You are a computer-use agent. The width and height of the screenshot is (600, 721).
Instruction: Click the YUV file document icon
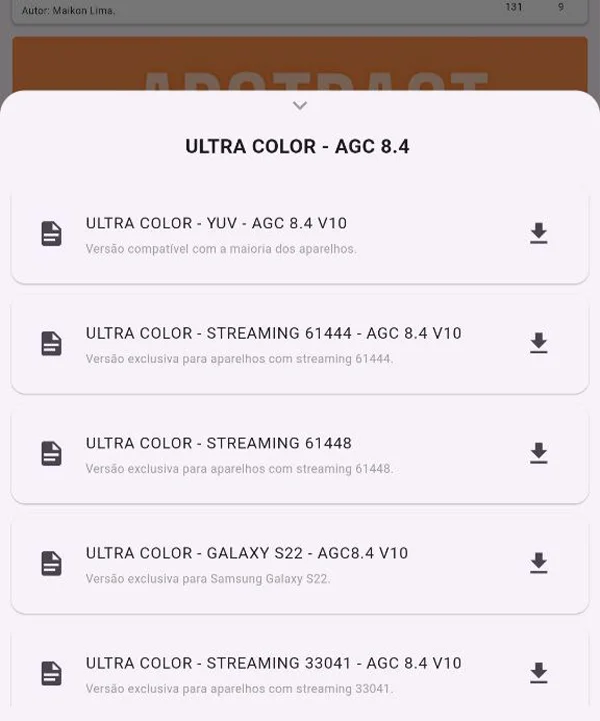coord(51,234)
